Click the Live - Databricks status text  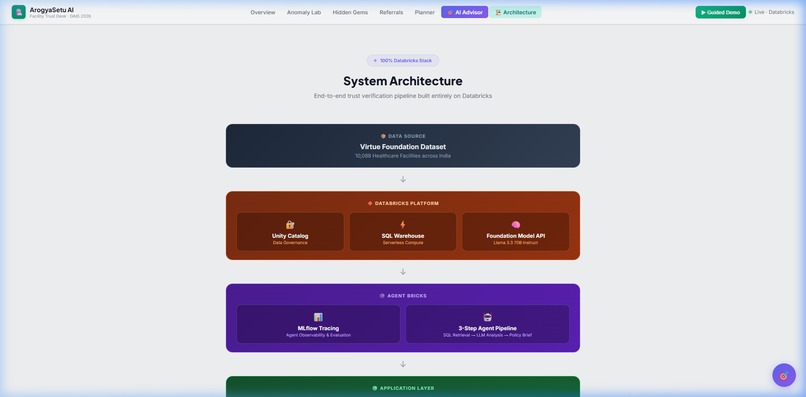(x=774, y=12)
